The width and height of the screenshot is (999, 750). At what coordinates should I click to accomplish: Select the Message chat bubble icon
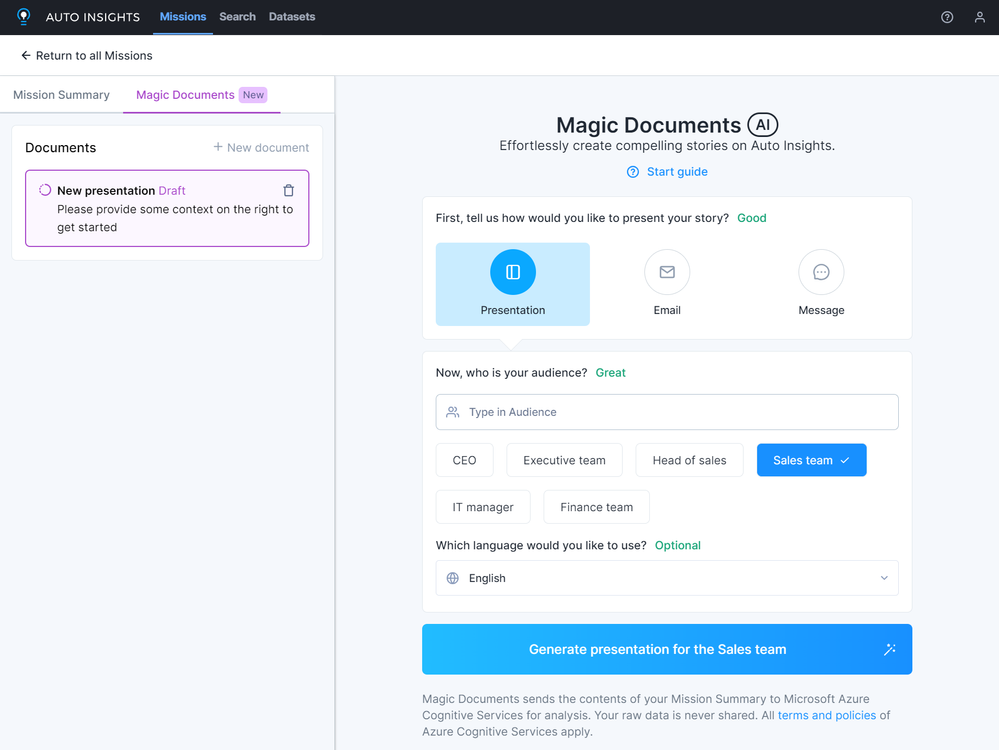click(821, 272)
